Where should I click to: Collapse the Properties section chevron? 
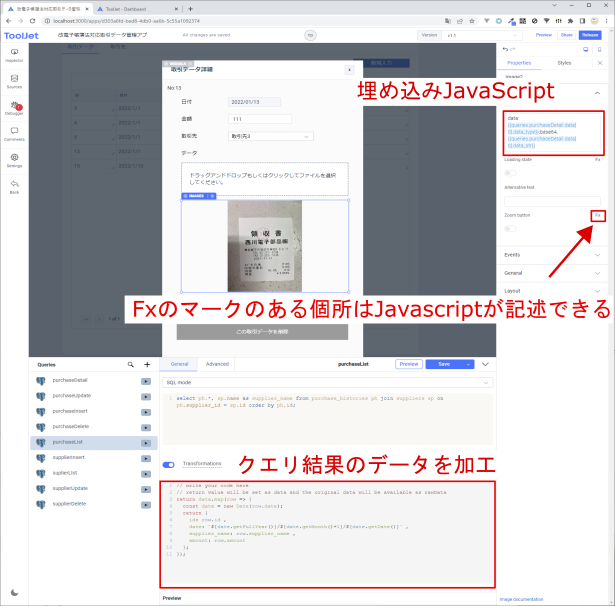pos(597,93)
